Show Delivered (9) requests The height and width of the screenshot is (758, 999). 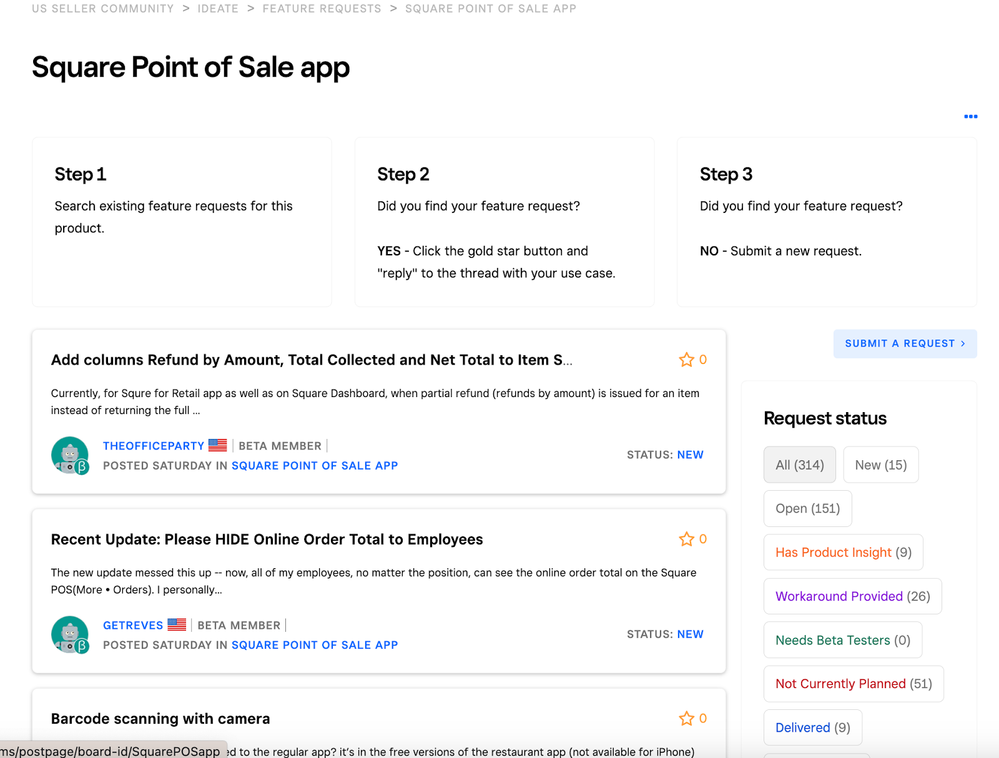pyautogui.click(x=812, y=727)
